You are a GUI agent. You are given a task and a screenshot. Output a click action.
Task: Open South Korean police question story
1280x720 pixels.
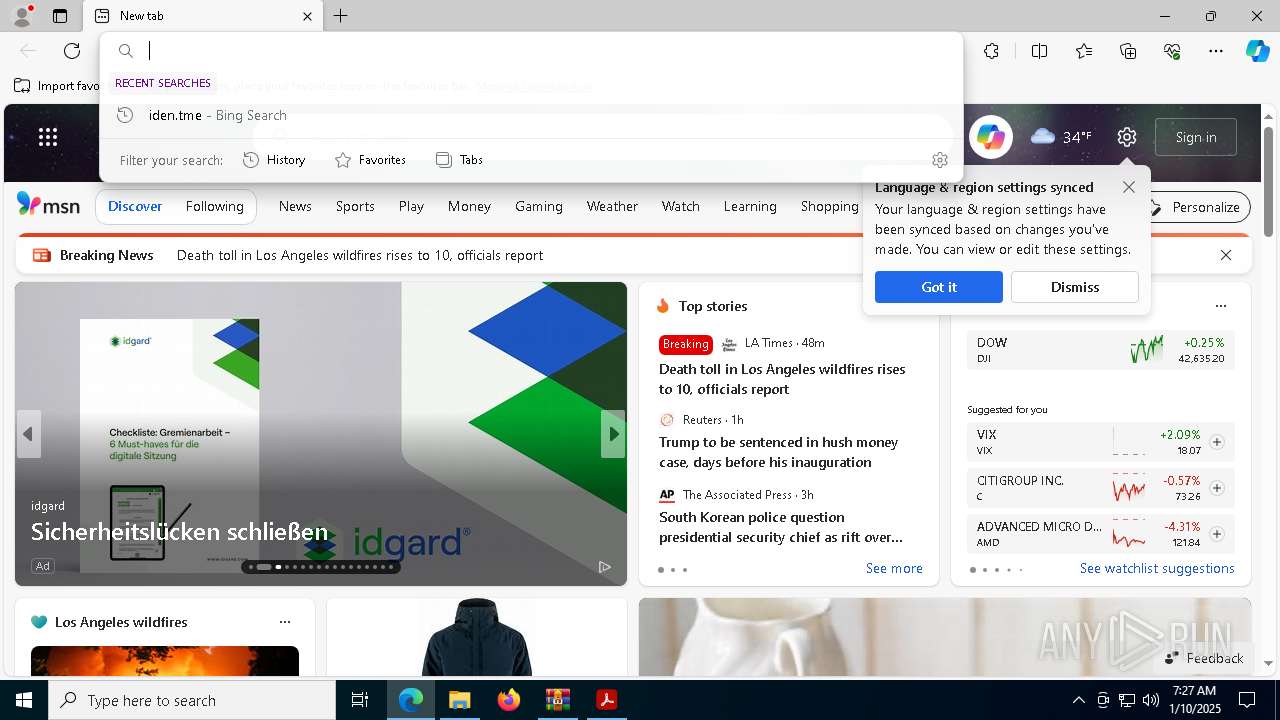tap(781, 527)
